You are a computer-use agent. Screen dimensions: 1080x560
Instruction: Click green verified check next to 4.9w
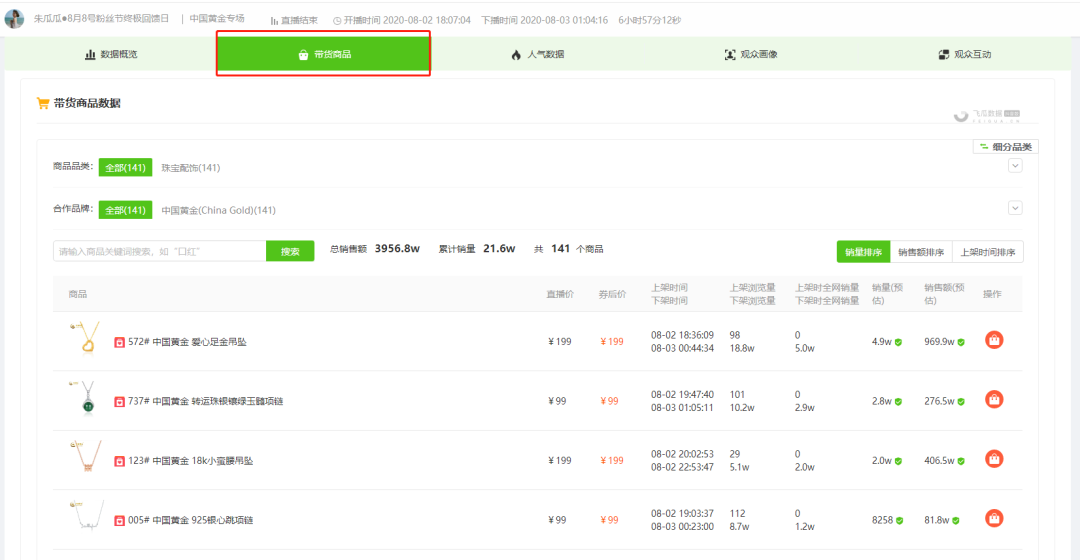[898, 342]
